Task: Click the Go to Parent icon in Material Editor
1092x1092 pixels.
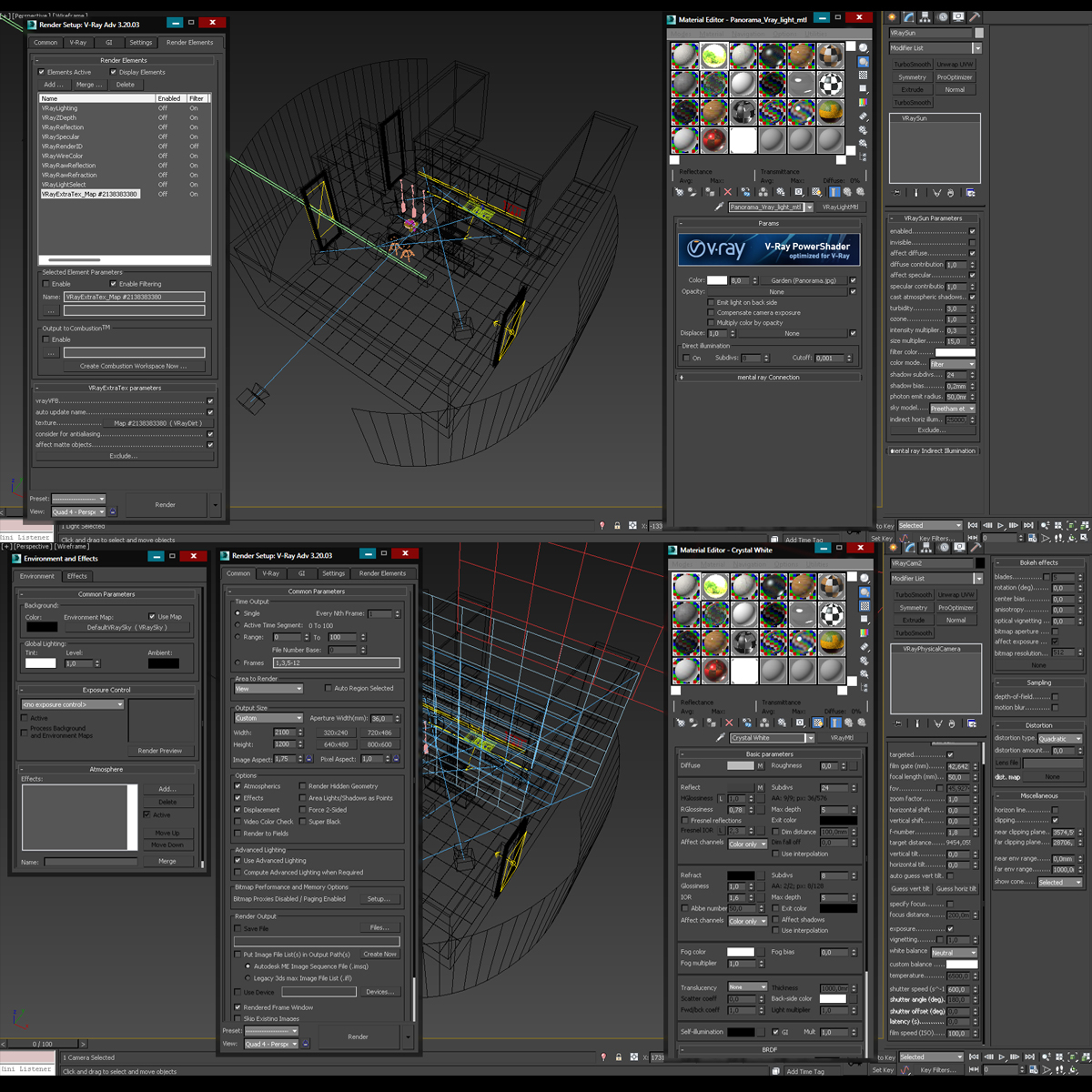Action: point(848,192)
